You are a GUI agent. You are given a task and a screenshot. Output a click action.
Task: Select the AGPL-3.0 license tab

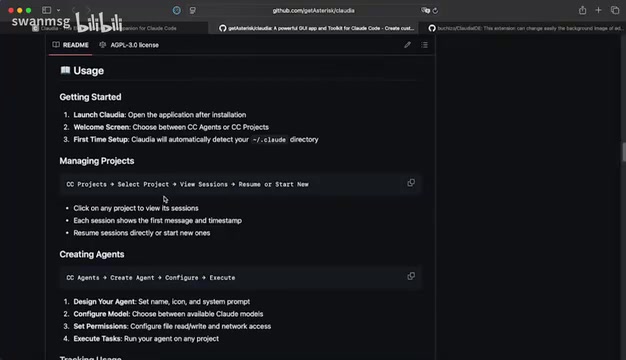[x=129, y=45]
